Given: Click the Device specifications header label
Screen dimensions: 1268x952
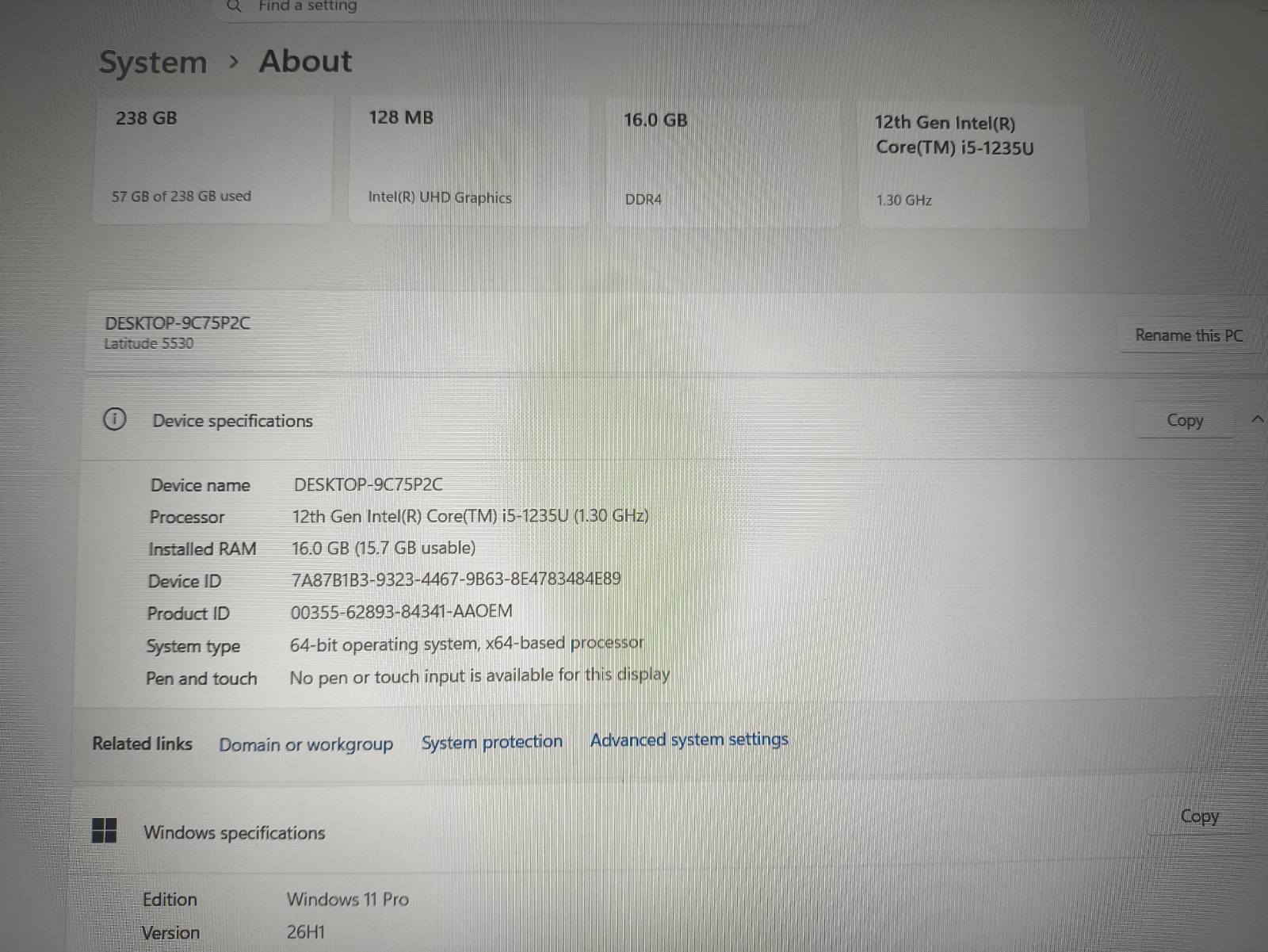Looking at the screenshot, I should click(233, 421).
